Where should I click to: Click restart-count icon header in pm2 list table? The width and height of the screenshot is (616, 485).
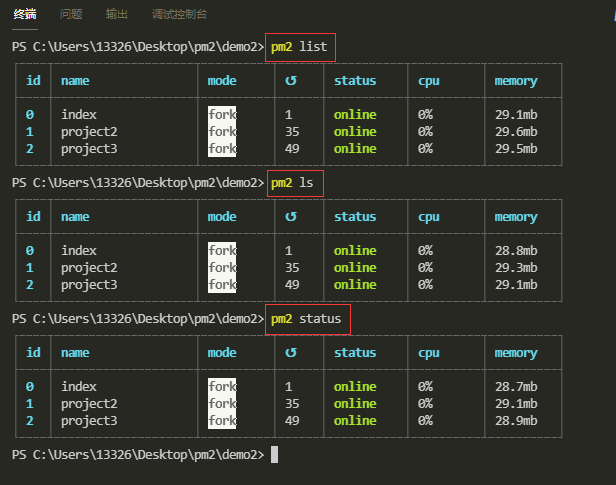pos(291,81)
